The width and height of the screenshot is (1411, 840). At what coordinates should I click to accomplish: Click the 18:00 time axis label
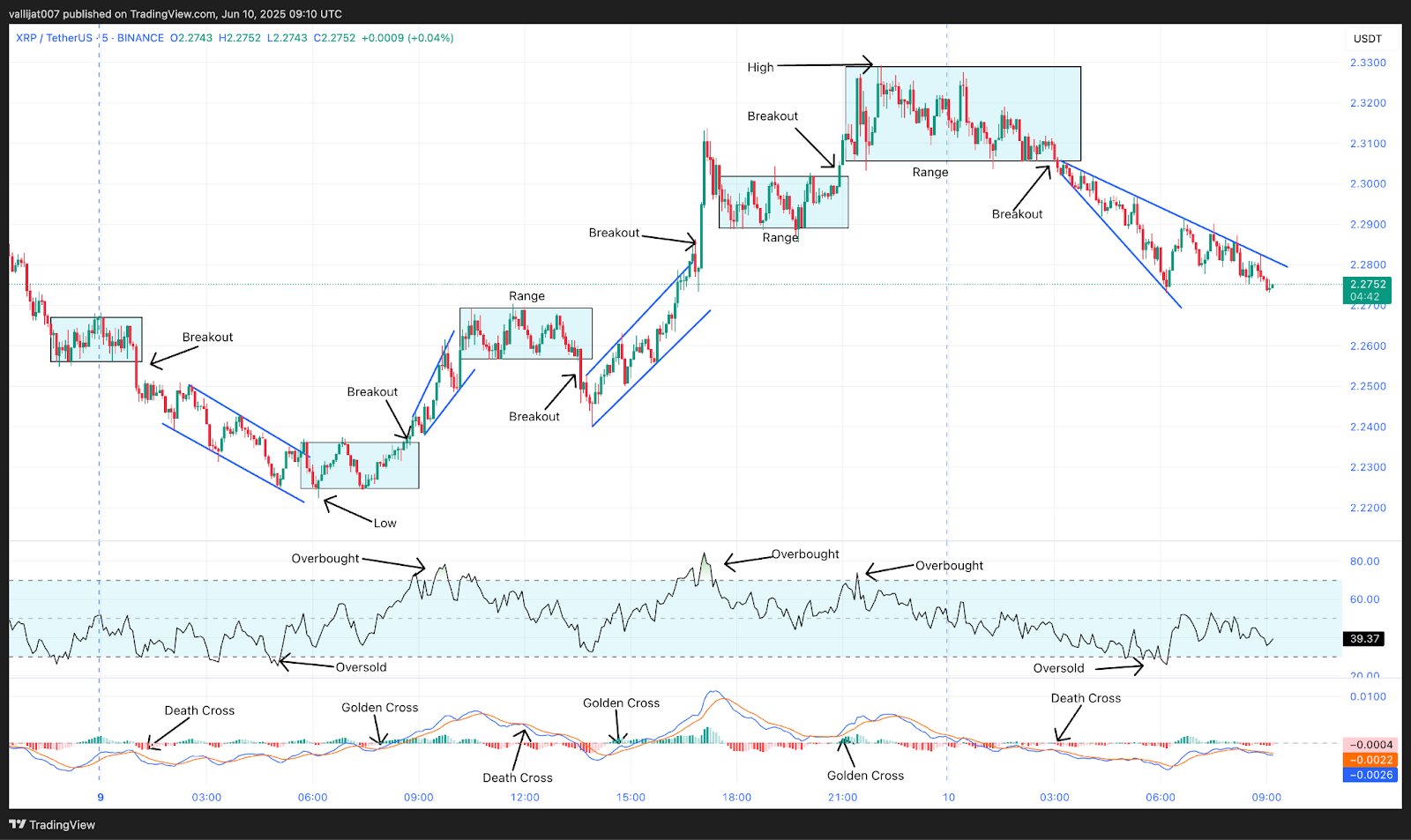click(x=736, y=797)
